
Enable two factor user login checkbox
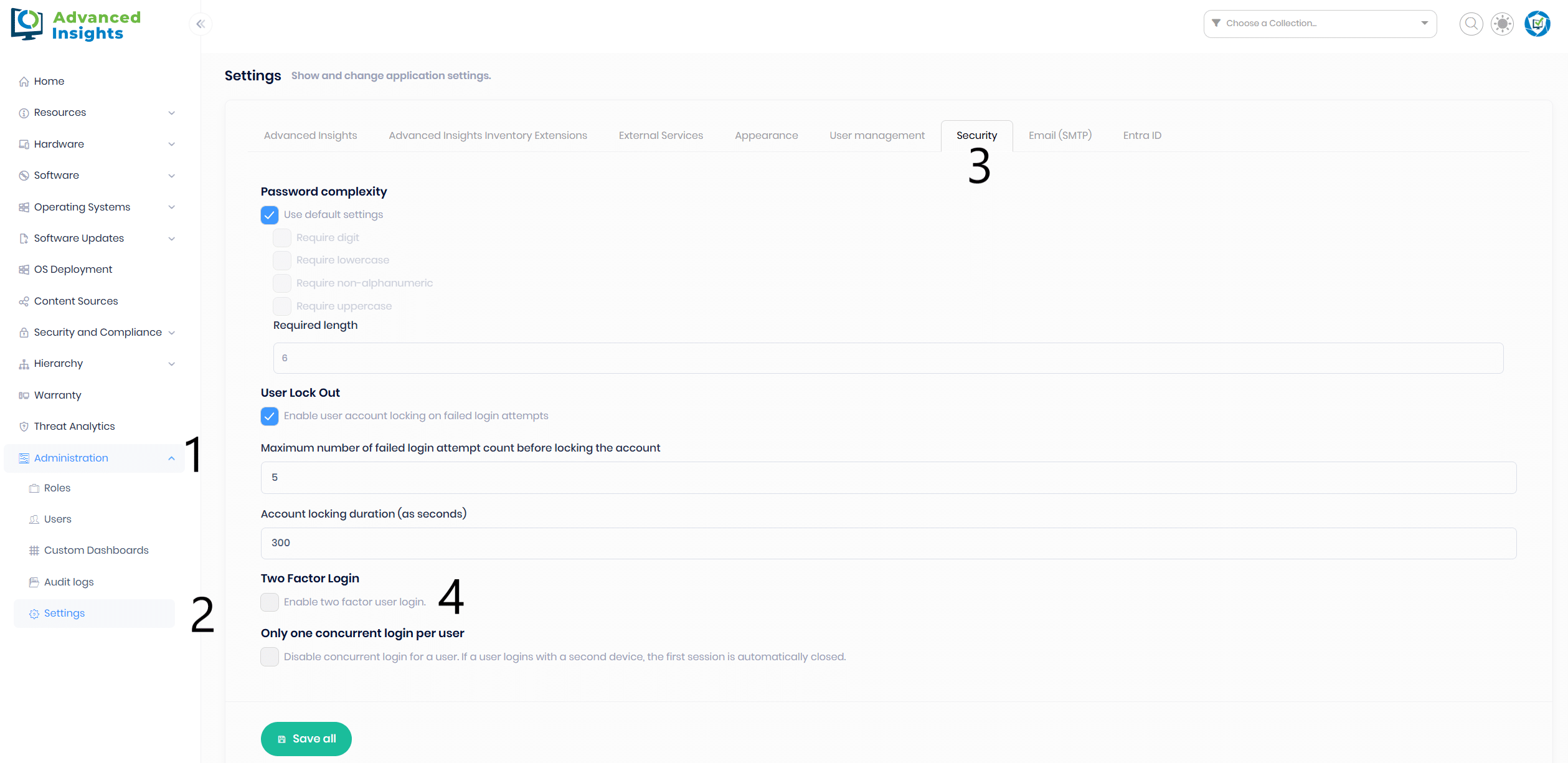coord(270,602)
